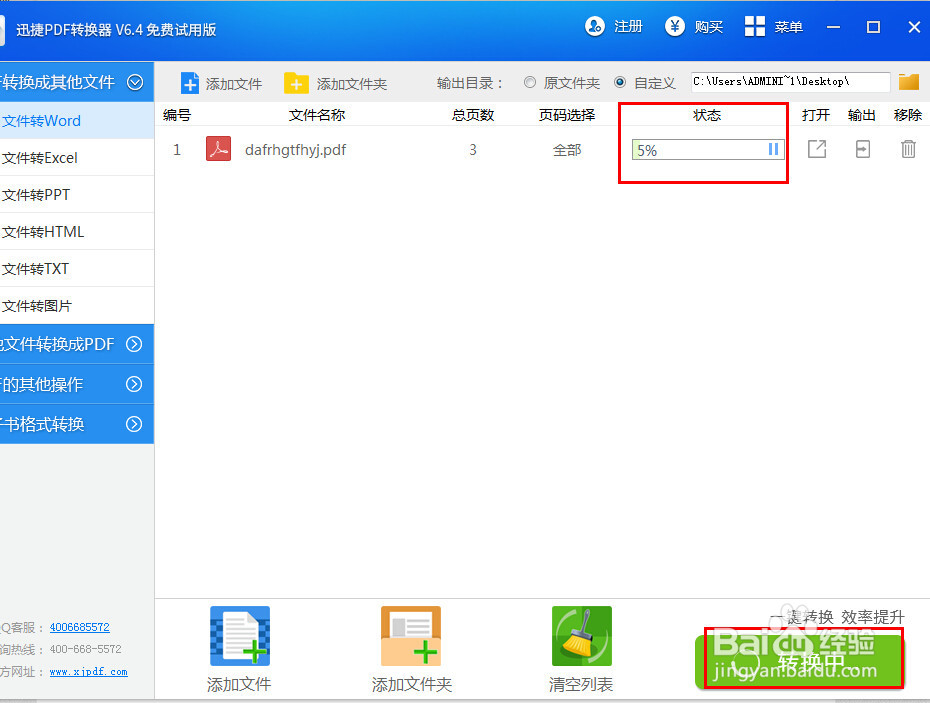Select 文件转TXT in the sidebar
930x703 pixels.
[77, 269]
